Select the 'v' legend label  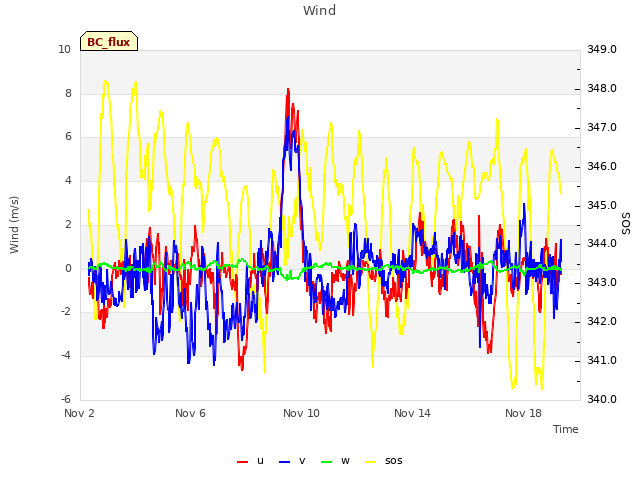(302, 461)
